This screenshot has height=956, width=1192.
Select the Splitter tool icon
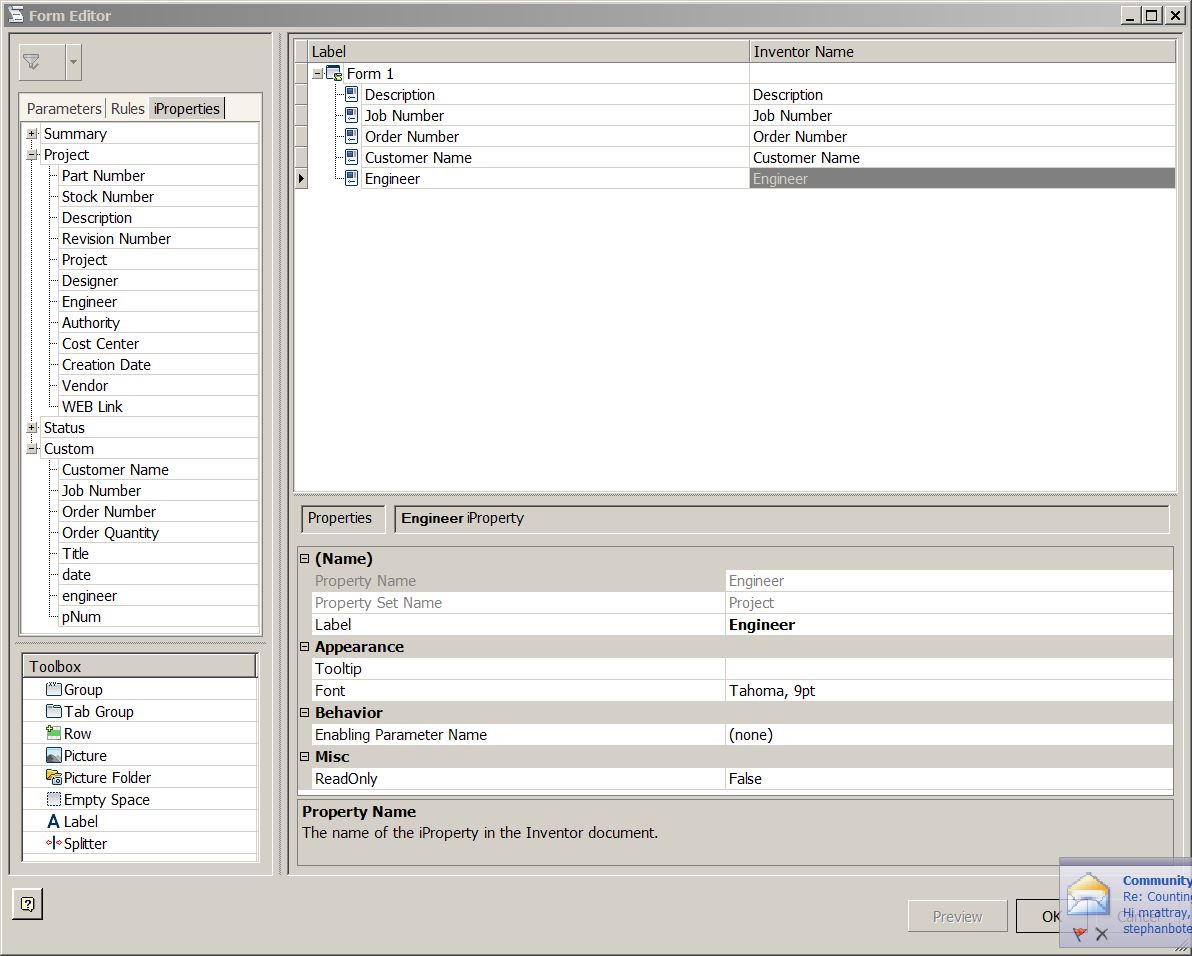pos(53,844)
